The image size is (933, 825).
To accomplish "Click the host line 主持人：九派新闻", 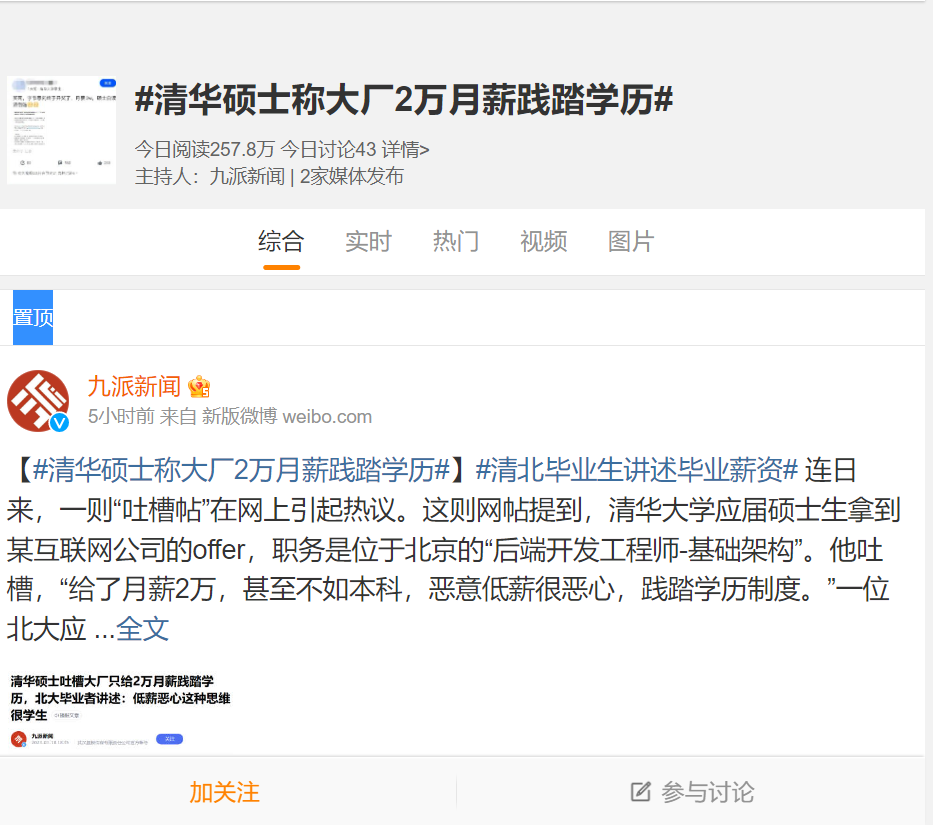I will pos(210,176).
